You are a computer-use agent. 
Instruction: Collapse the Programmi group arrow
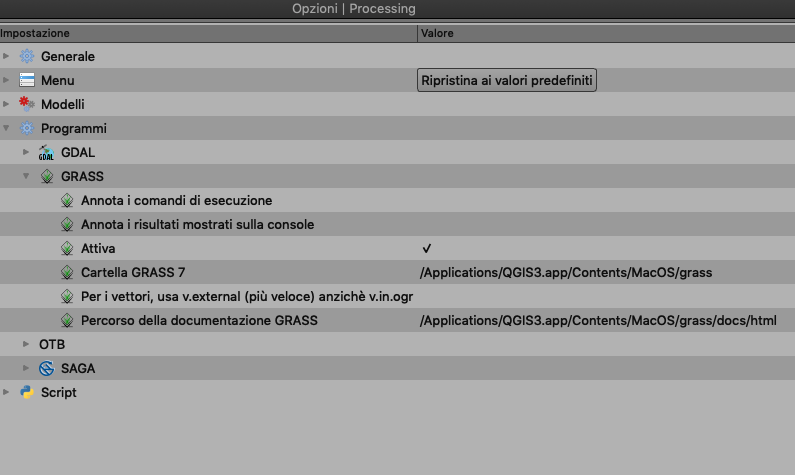click(x=6, y=128)
